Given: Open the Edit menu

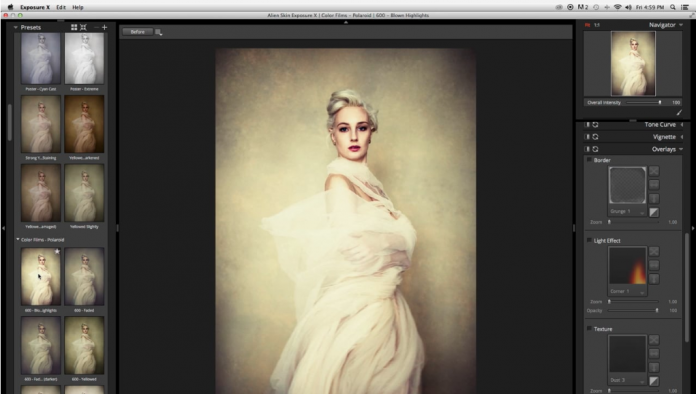Looking at the screenshot, I should (61, 7).
